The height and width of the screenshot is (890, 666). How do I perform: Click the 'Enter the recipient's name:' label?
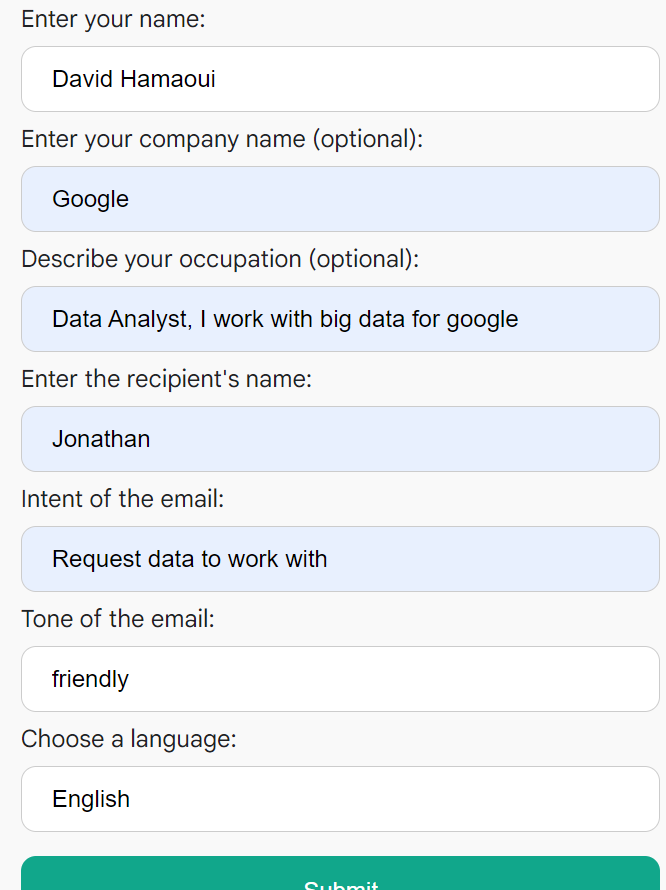(x=166, y=379)
